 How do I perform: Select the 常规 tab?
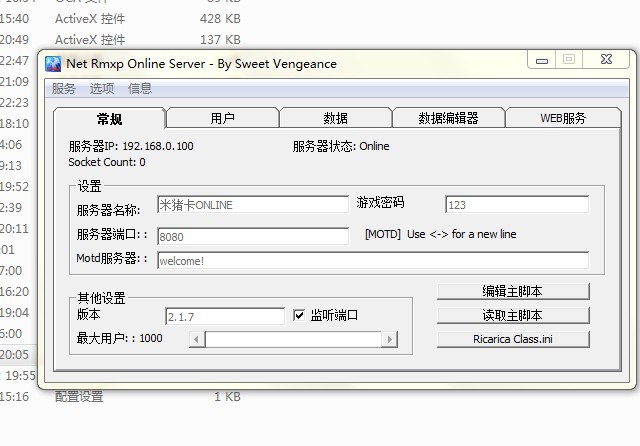point(109,119)
